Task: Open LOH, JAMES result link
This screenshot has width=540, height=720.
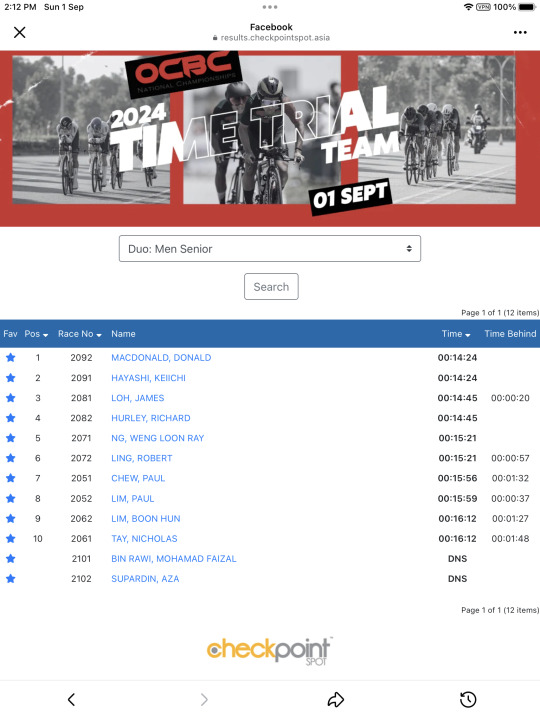Action: [x=138, y=398]
